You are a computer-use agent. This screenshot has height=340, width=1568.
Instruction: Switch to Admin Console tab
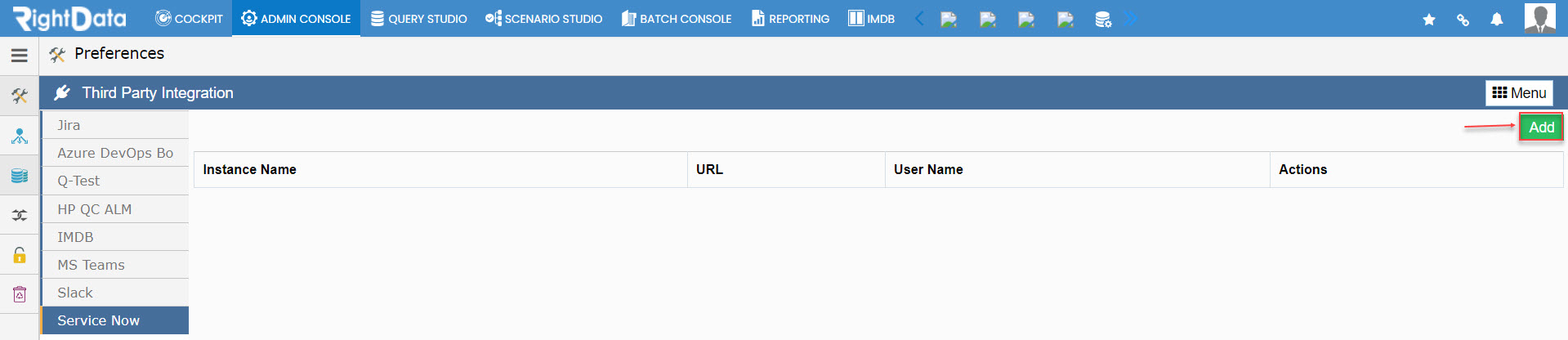coord(296,18)
